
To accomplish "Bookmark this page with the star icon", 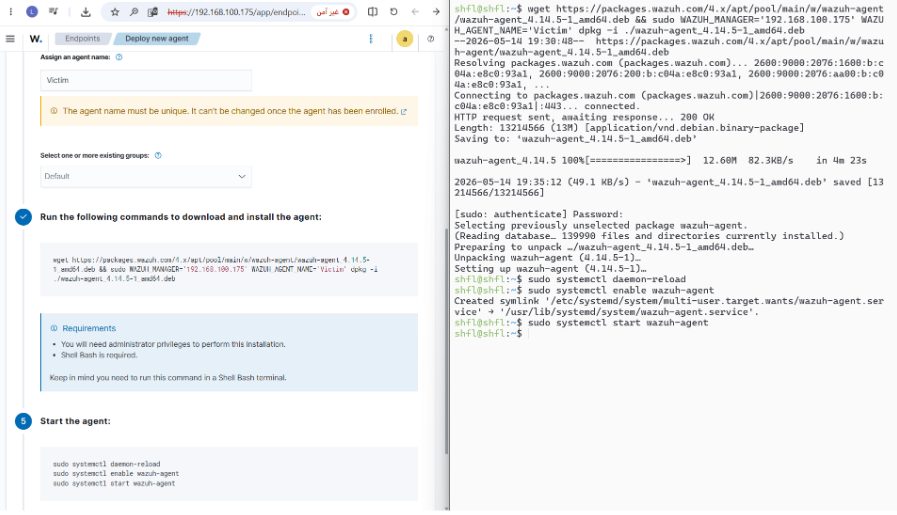I will point(115,11).
